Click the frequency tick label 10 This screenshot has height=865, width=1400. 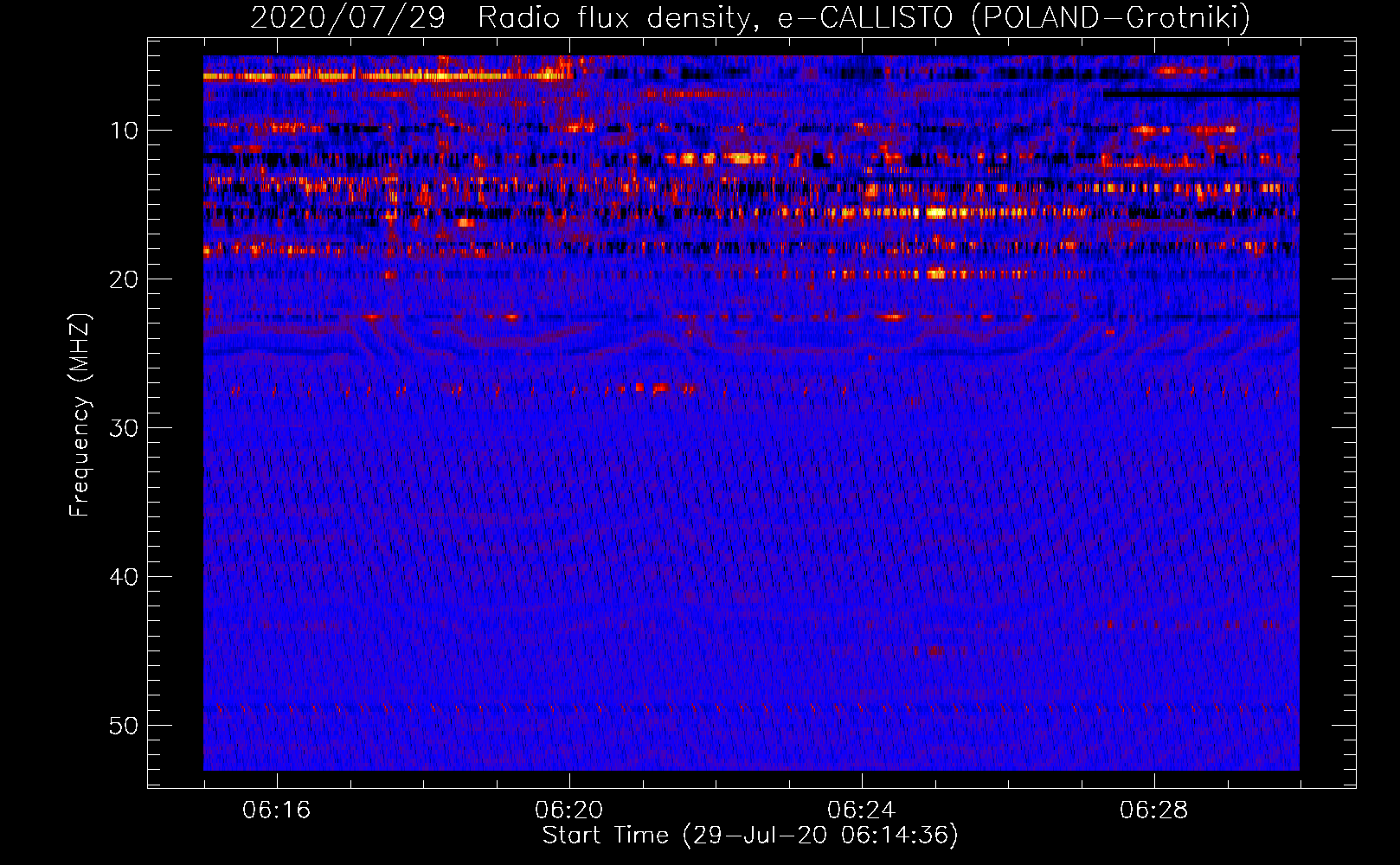125,131
